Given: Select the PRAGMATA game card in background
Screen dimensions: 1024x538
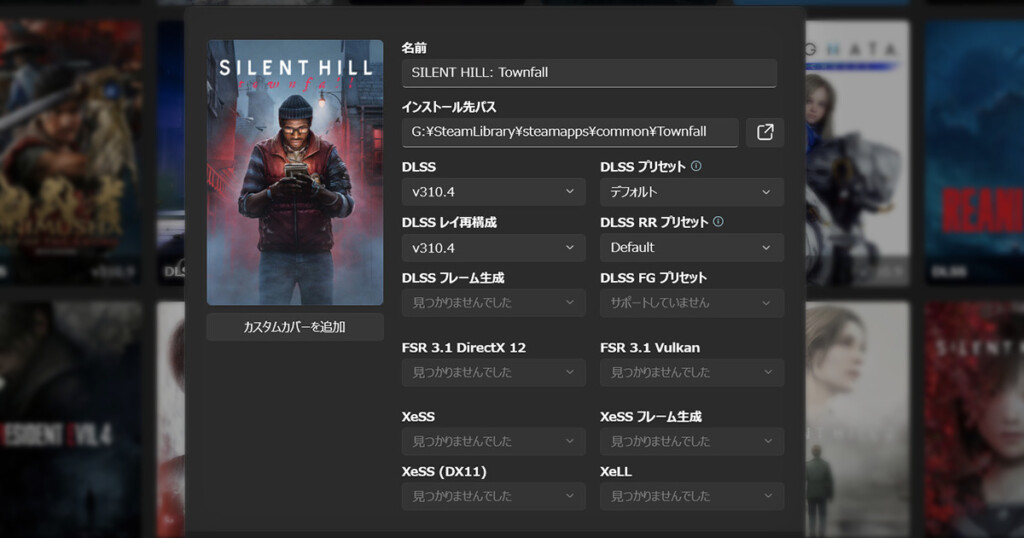Looking at the screenshot, I should (857, 152).
